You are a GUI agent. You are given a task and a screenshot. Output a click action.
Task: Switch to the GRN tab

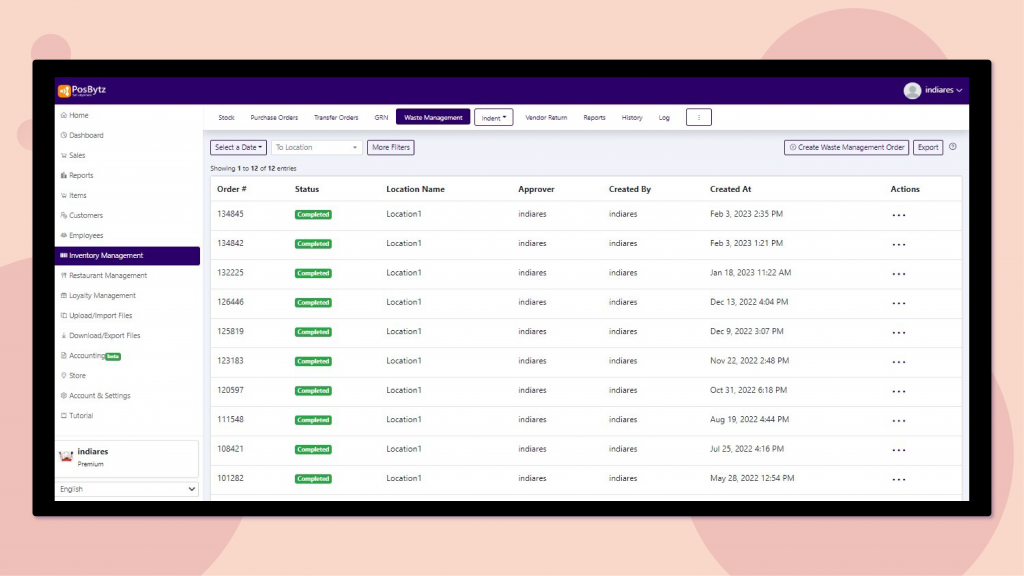click(381, 116)
